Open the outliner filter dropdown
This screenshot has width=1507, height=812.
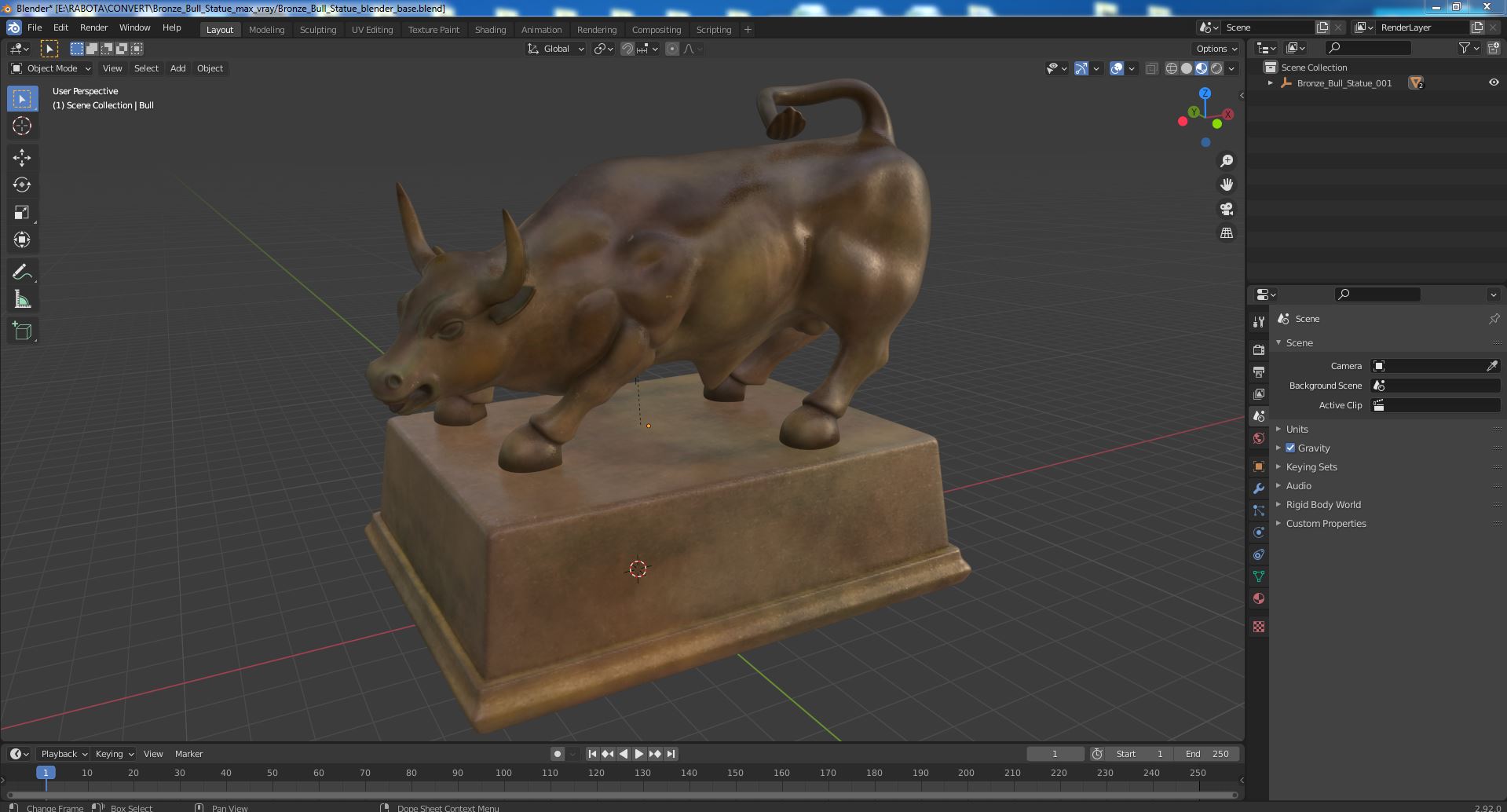[x=1469, y=48]
